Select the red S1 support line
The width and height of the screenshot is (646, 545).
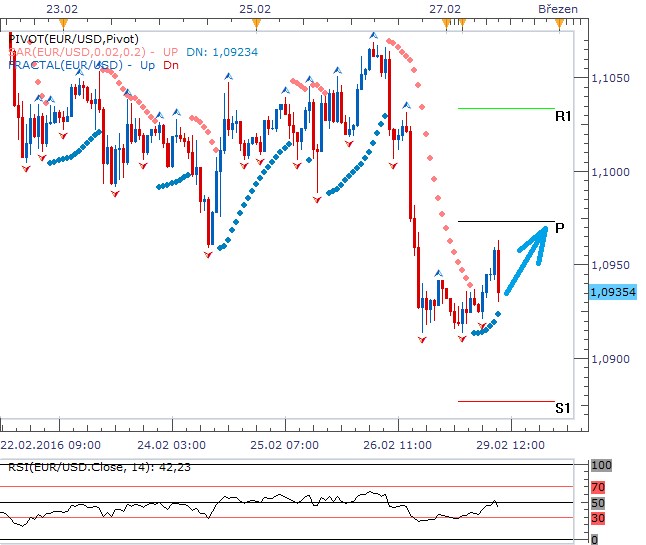point(505,401)
